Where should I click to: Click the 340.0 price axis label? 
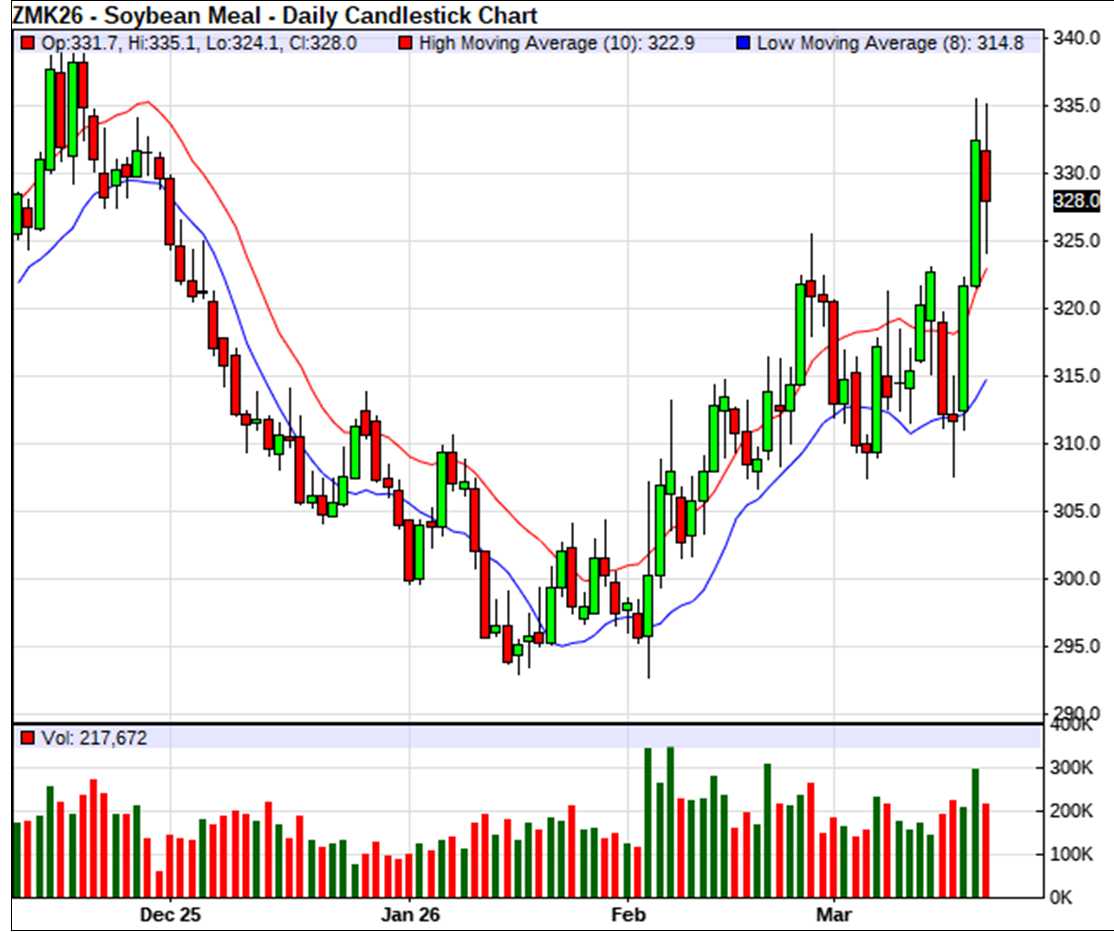(x=1077, y=38)
